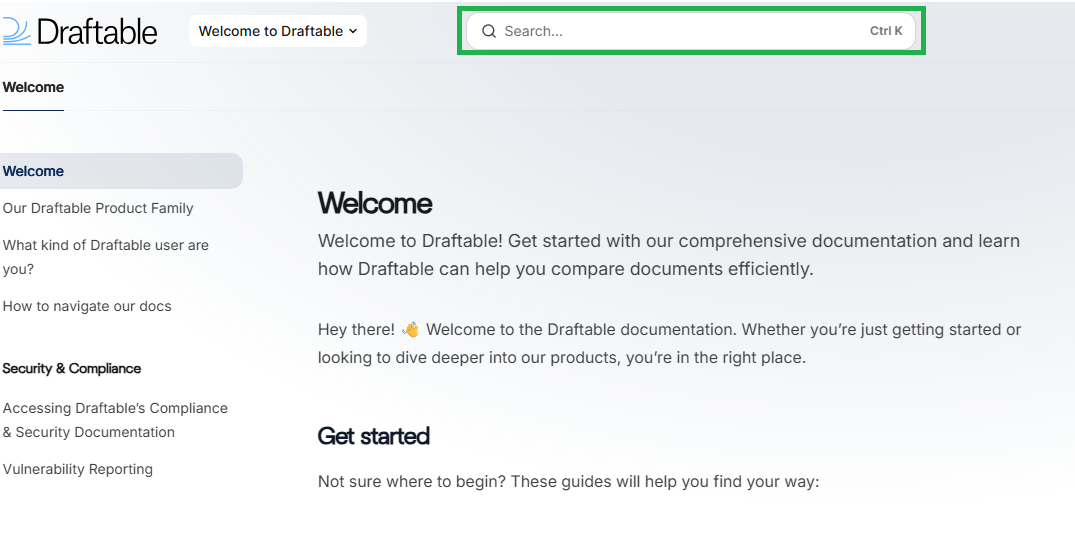Open Welcome in the sidebar
This screenshot has height=538, width=1075.
[x=121, y=171]
